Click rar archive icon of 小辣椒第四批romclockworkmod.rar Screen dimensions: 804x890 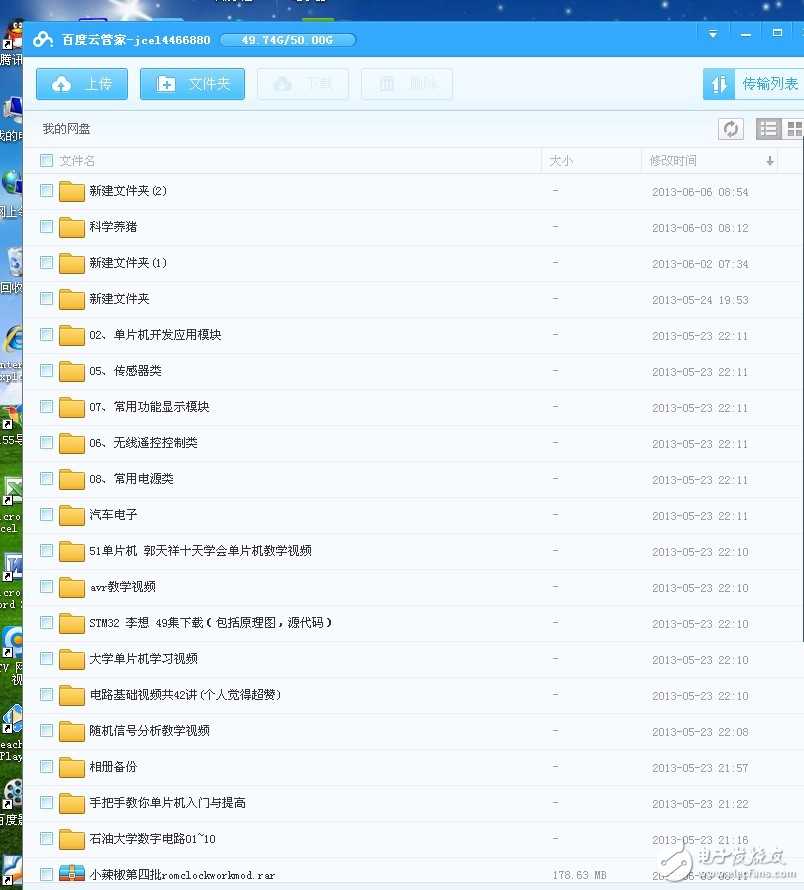(72, 873)
